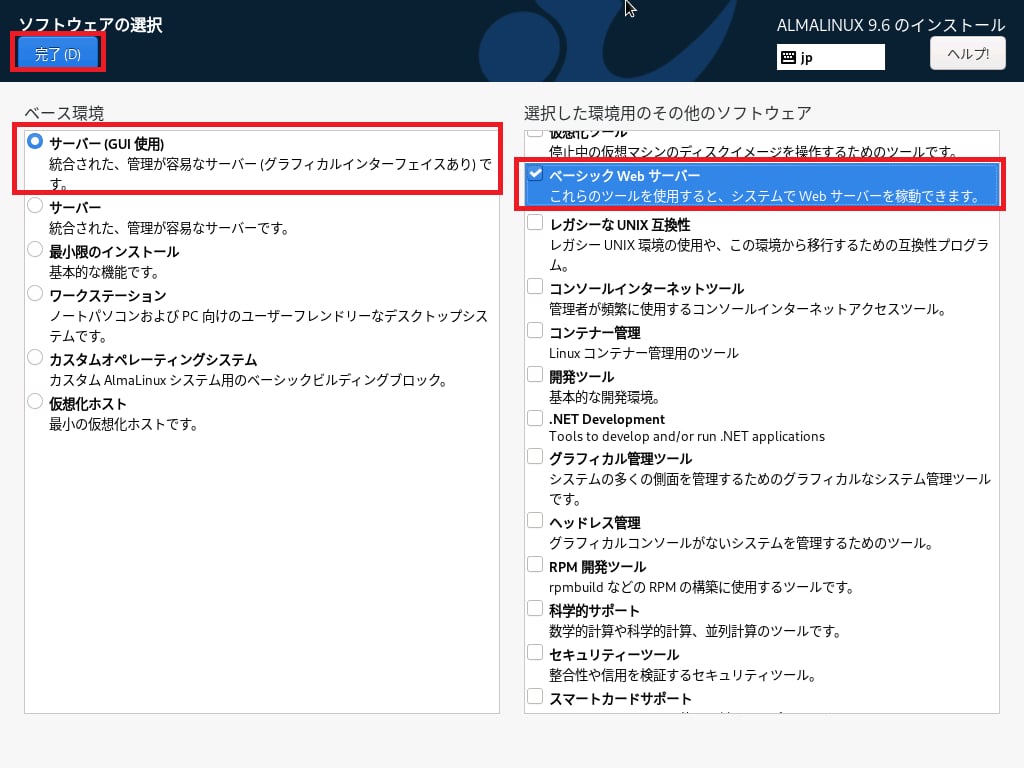Select the サーバー base environment without GUI
This screenshot has height=768, width=1024.
click(36, 206)
